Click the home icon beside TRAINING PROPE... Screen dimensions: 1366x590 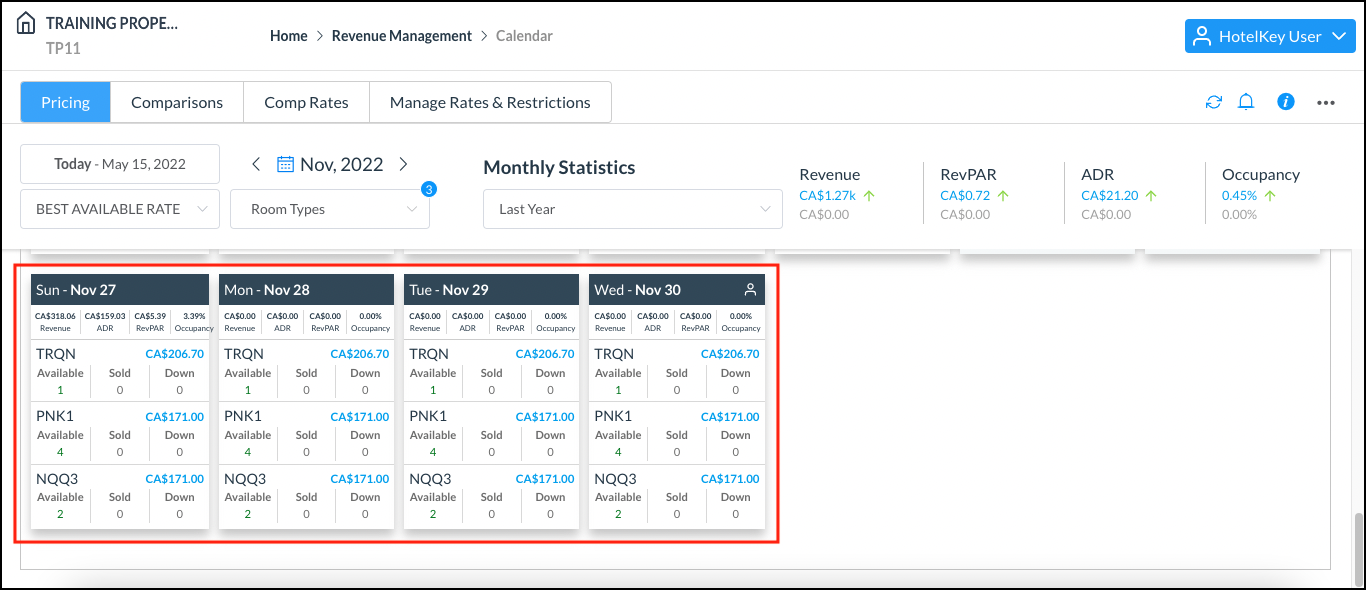[23, 20]
